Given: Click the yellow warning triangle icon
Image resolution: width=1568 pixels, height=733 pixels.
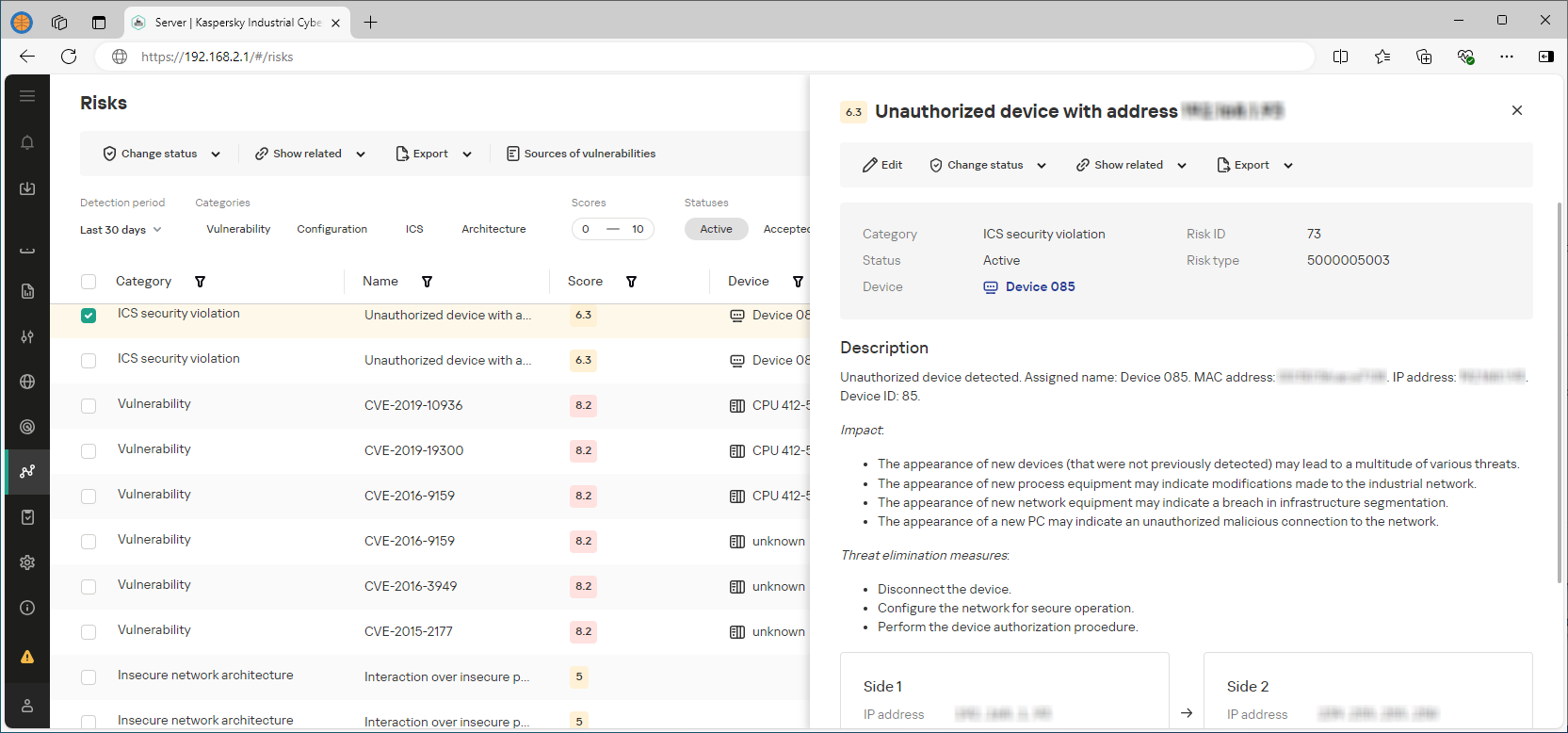Looking at the screenshot, I should click(27, 657).
